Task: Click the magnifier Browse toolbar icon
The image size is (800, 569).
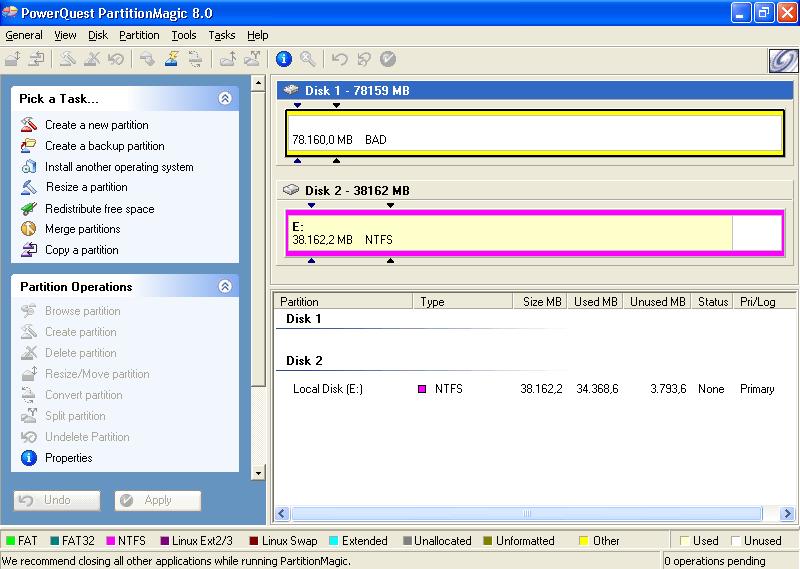Action: pyautogui.click(x=308, y=59)
